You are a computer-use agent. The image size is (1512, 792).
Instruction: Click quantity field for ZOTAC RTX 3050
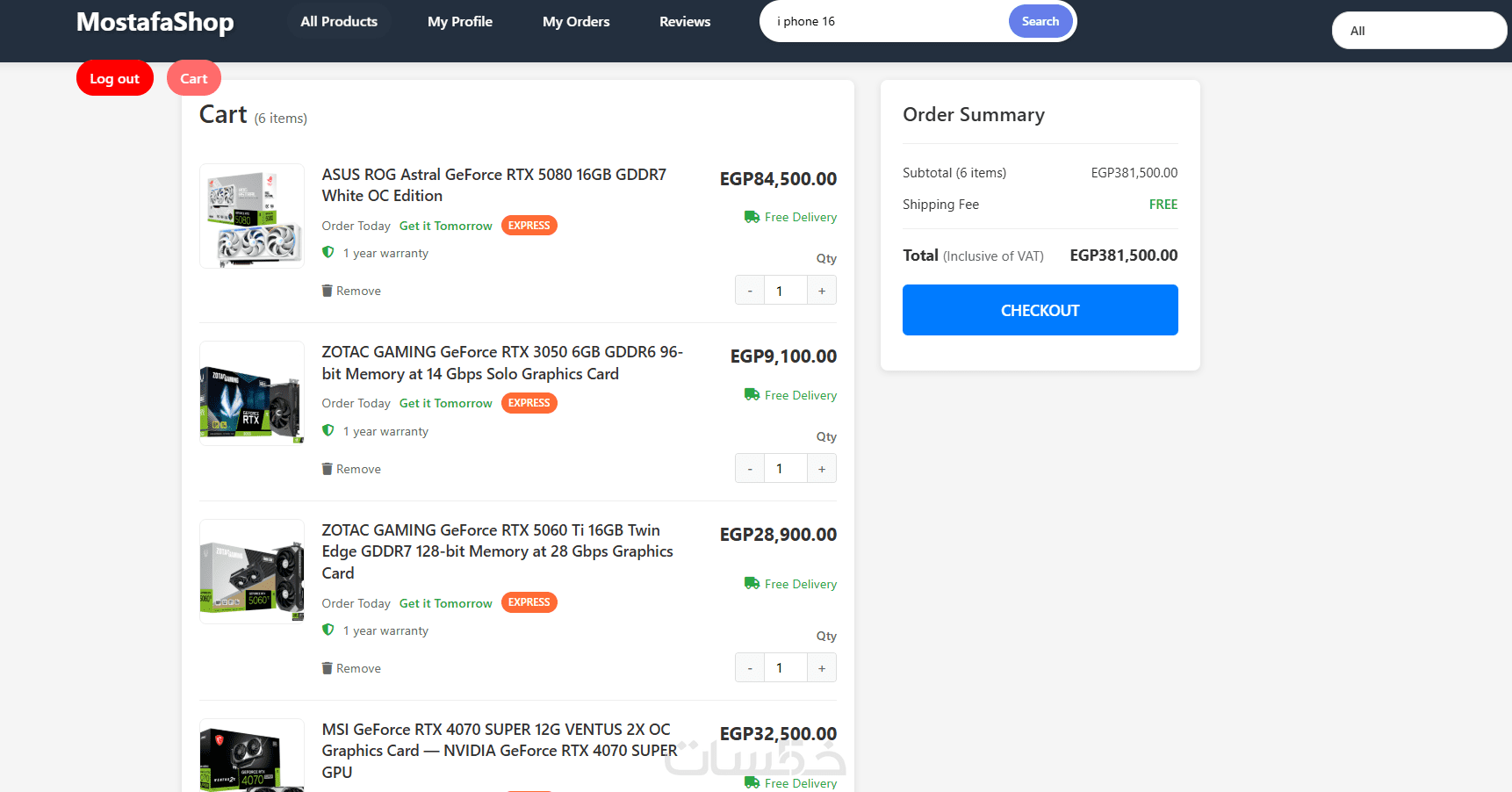[786, 469]
